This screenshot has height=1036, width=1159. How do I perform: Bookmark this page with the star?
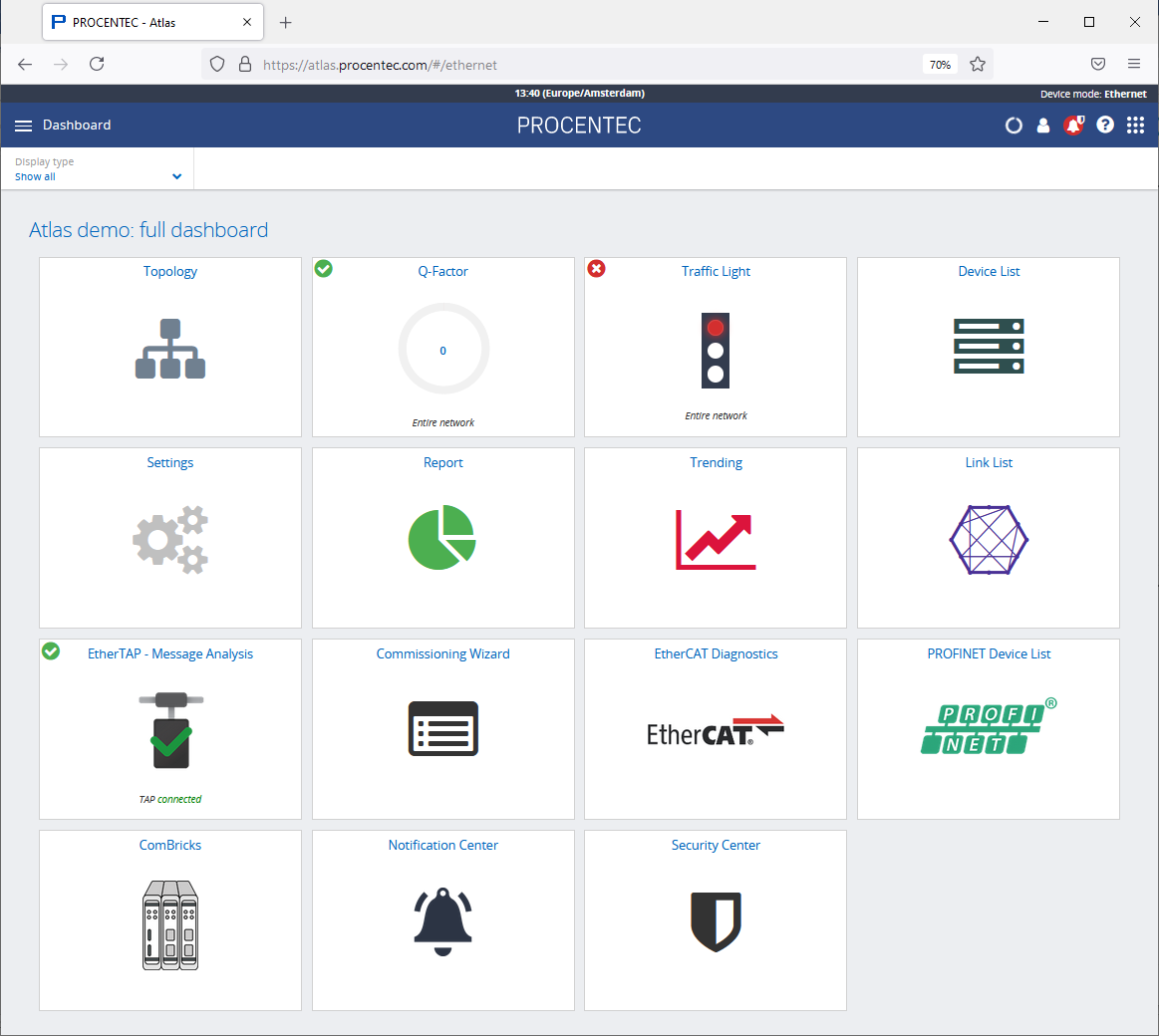point(978,65)
